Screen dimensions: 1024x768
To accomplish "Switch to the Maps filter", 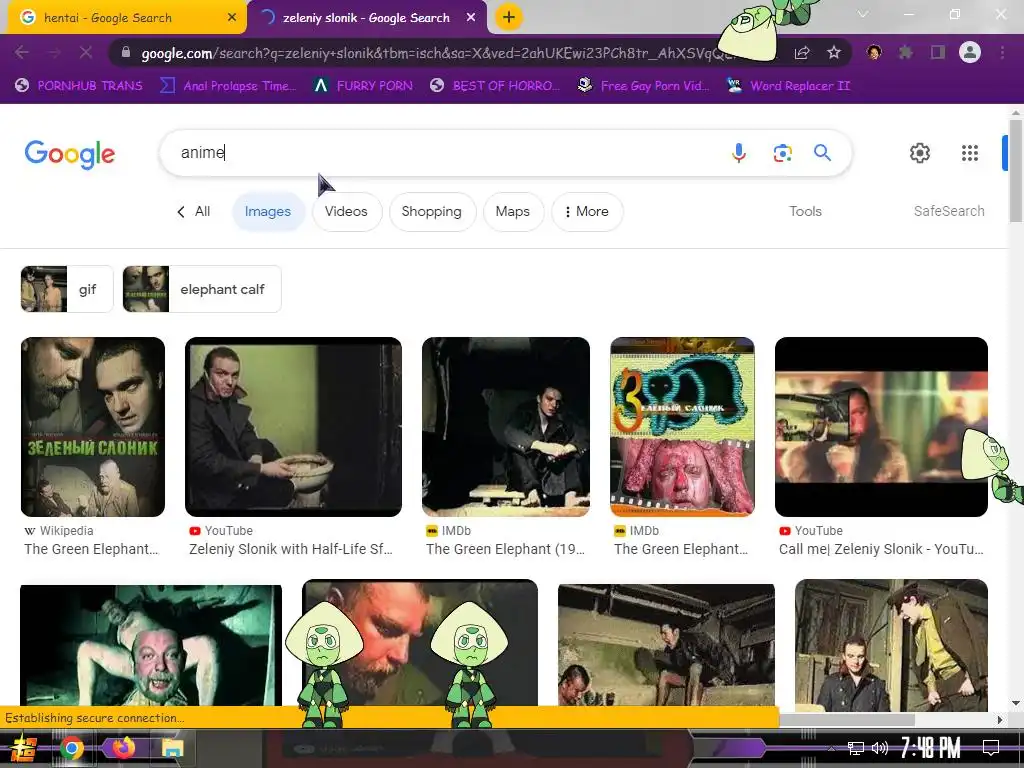I will coord(513,212).
